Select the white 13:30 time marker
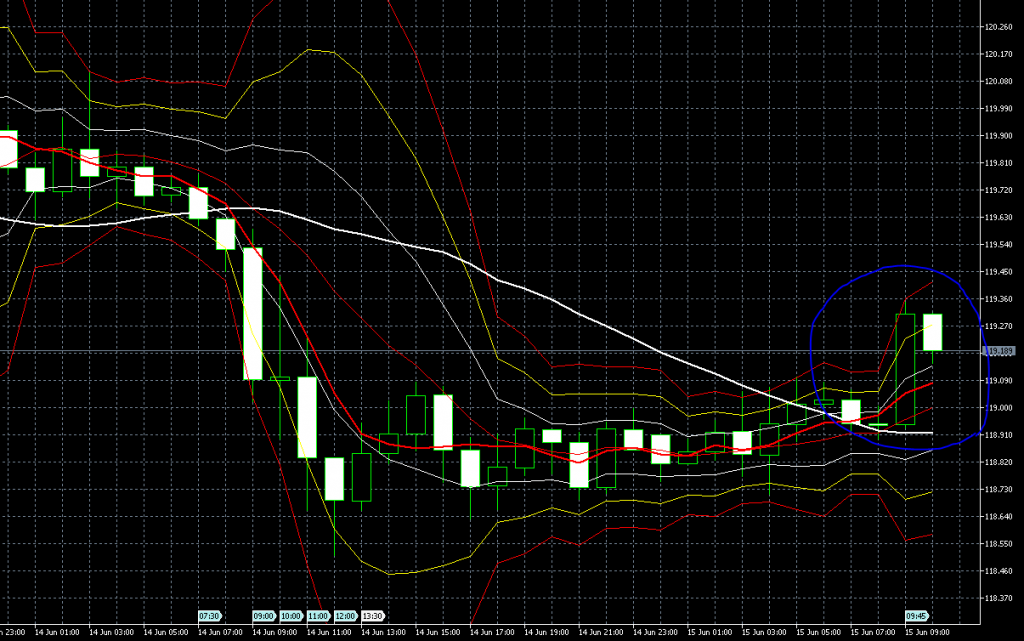The width and height of the screenshot is (1024, 641). [373, 616]
